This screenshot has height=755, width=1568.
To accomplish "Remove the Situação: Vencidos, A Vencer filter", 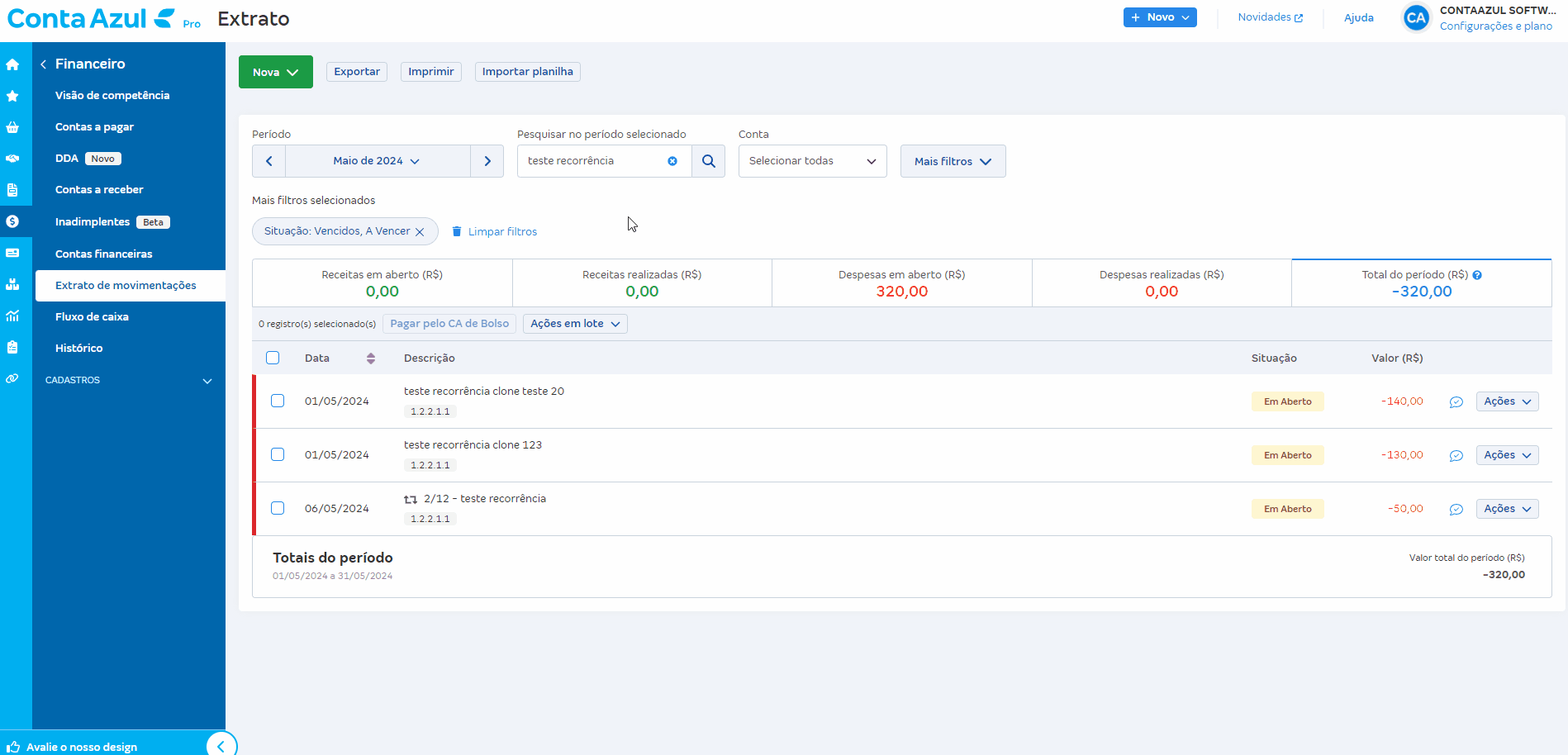I will tap(420, 232).
